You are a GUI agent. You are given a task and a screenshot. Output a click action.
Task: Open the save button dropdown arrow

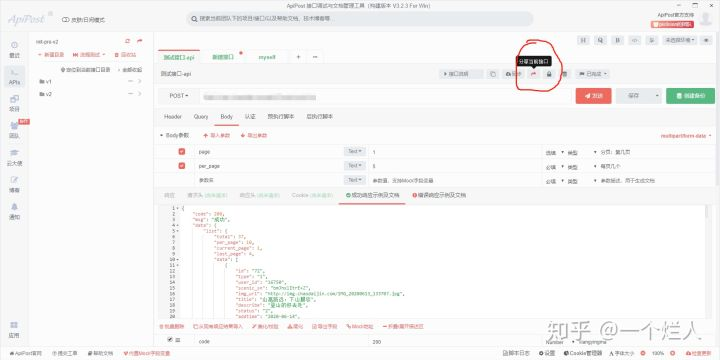coord(657,96)
